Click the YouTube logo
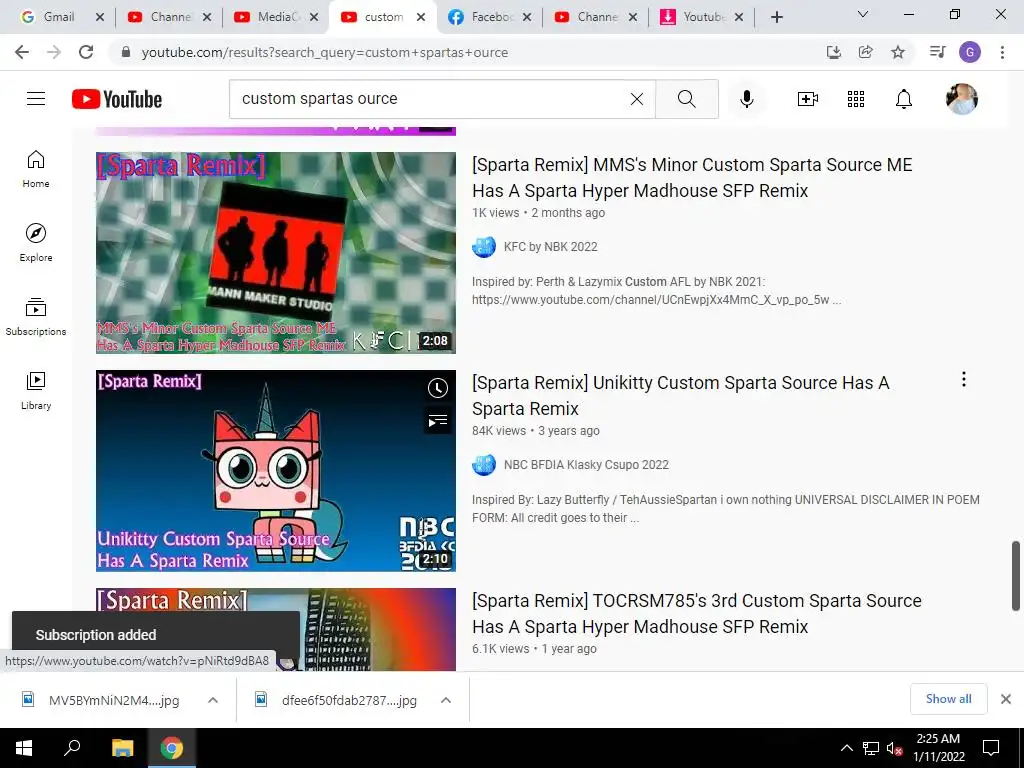 [117, 99]
